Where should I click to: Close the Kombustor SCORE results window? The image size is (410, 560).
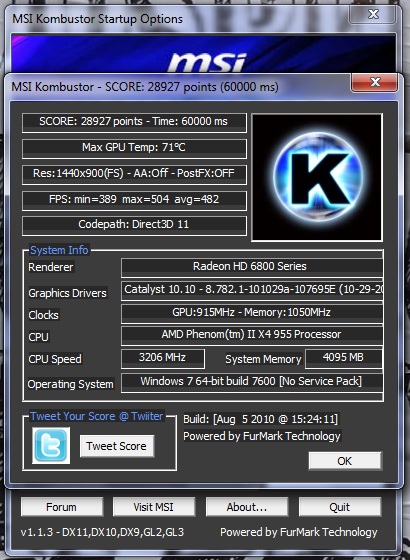tap(375, 82)
